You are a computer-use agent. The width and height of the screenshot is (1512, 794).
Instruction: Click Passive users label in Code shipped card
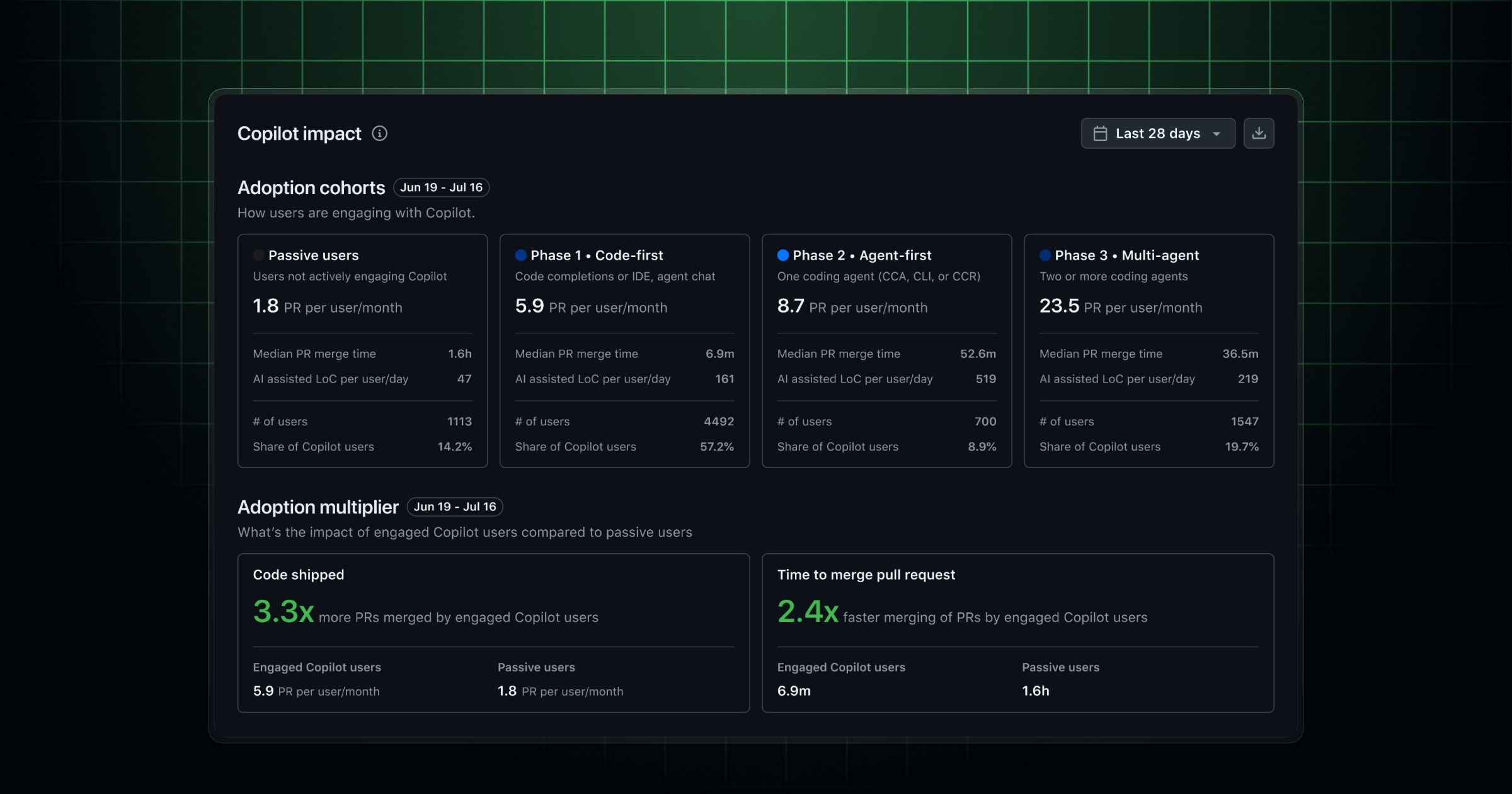pyautogui.click(x=536, y=667)
